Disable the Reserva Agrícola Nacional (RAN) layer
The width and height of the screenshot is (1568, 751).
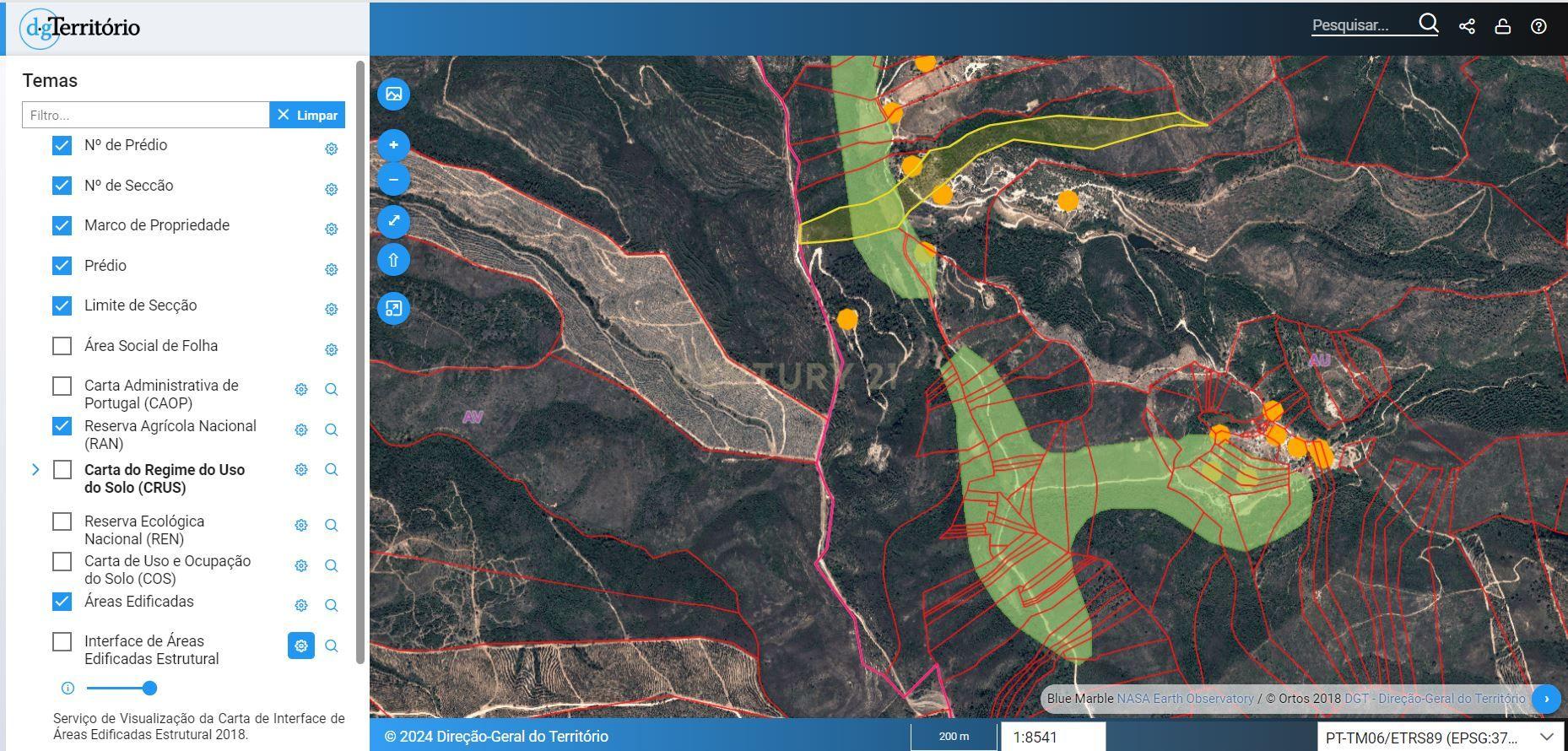[x=62, y=426]
